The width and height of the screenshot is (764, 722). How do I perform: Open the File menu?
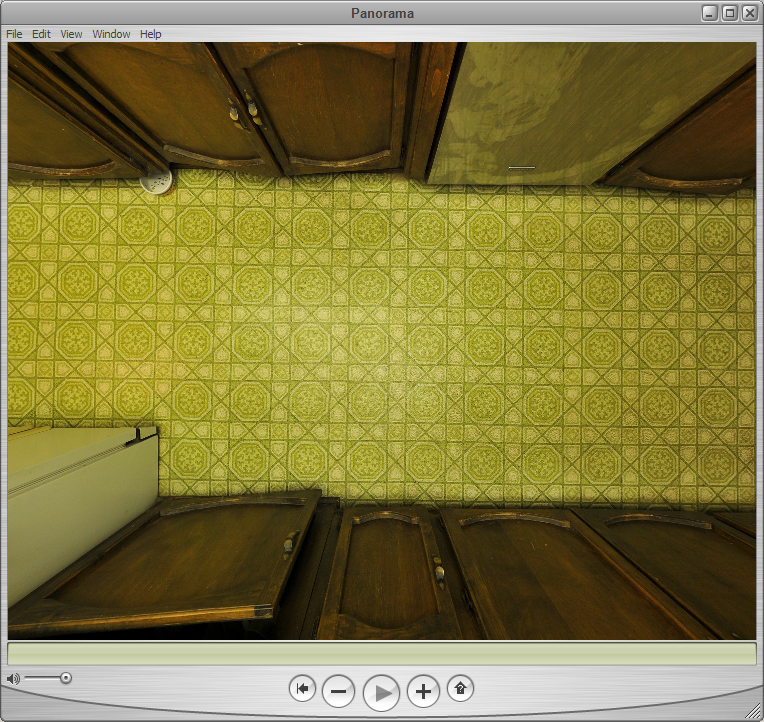point(14,34)
